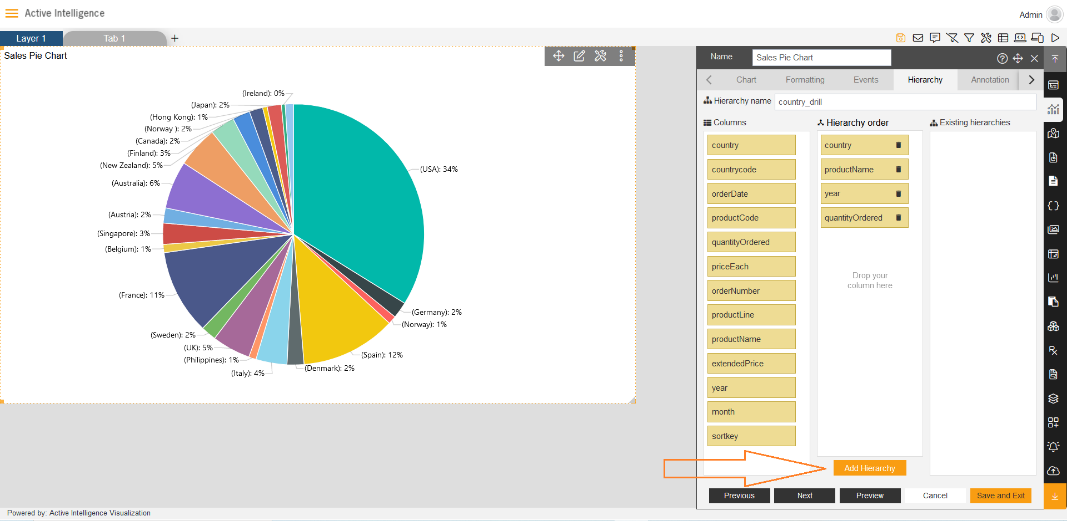Open the Admin user avatar menu

pos(1054,14)
